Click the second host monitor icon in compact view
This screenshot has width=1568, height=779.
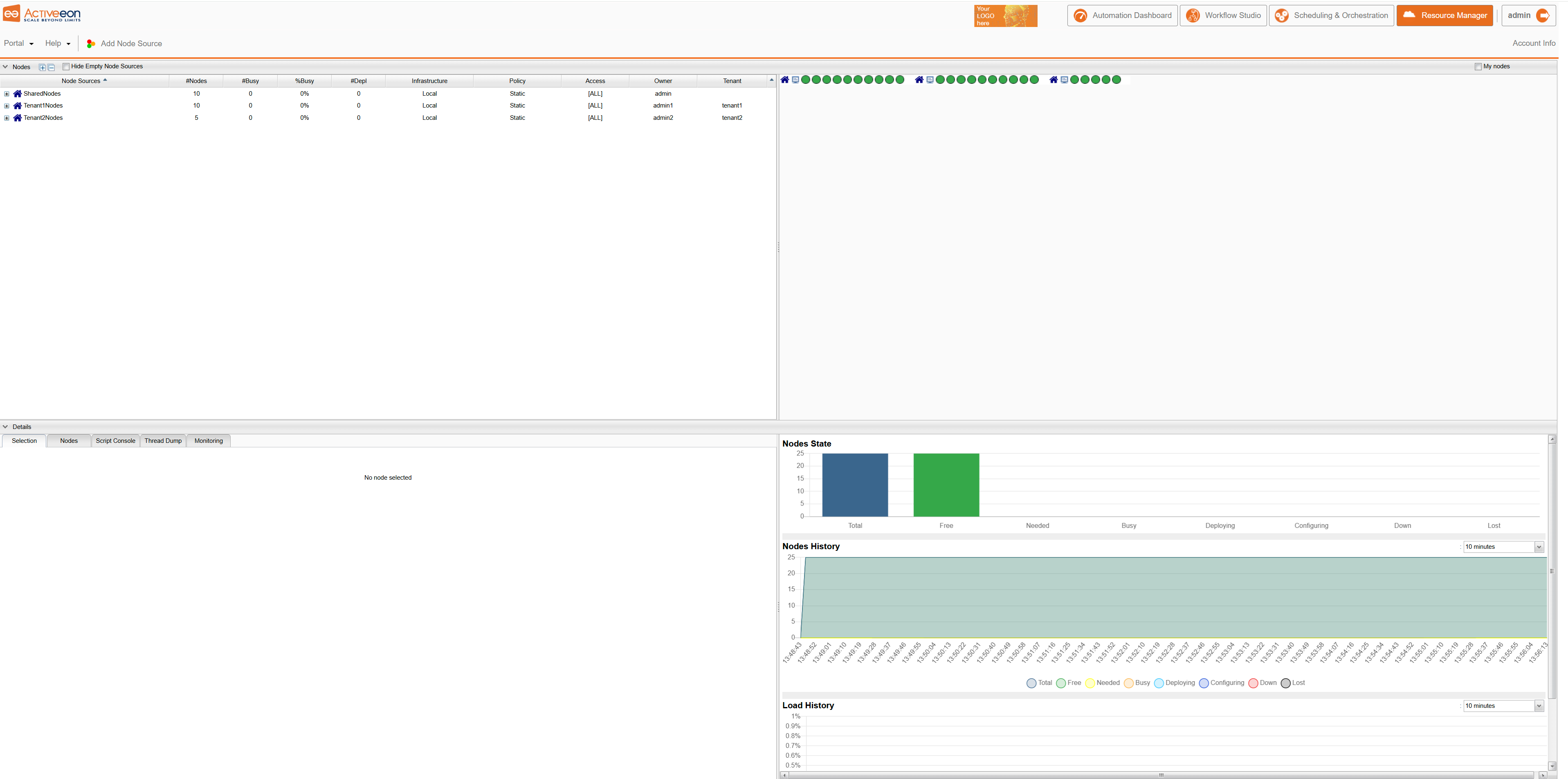coord(930,80)
